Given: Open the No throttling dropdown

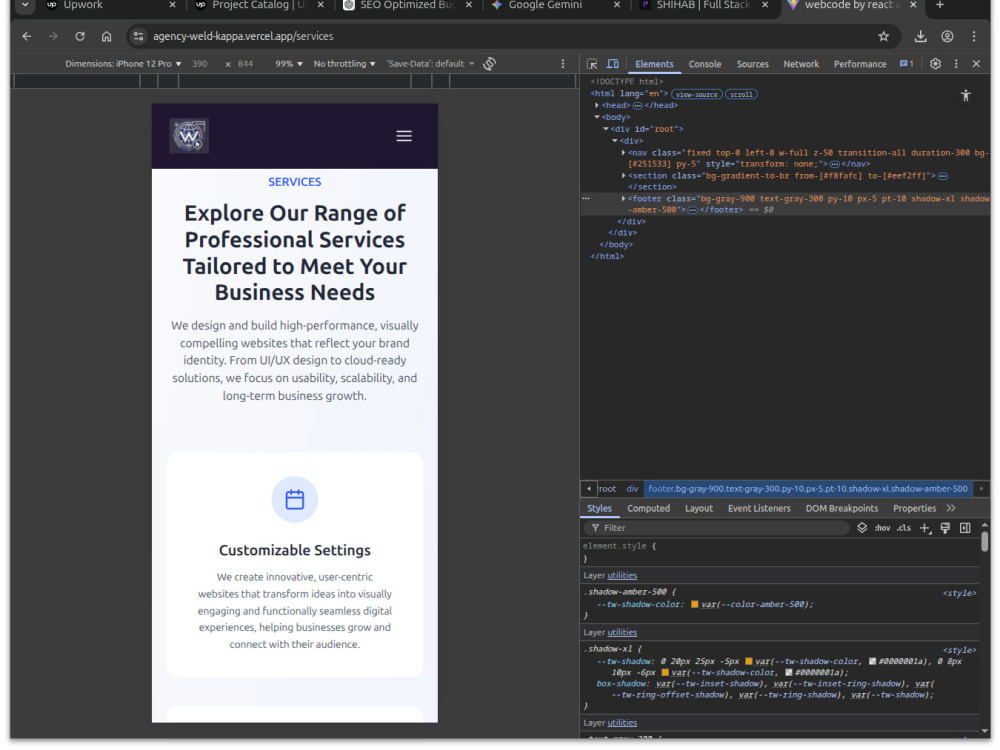Looking at the screenshot, I should click(344, 64).
